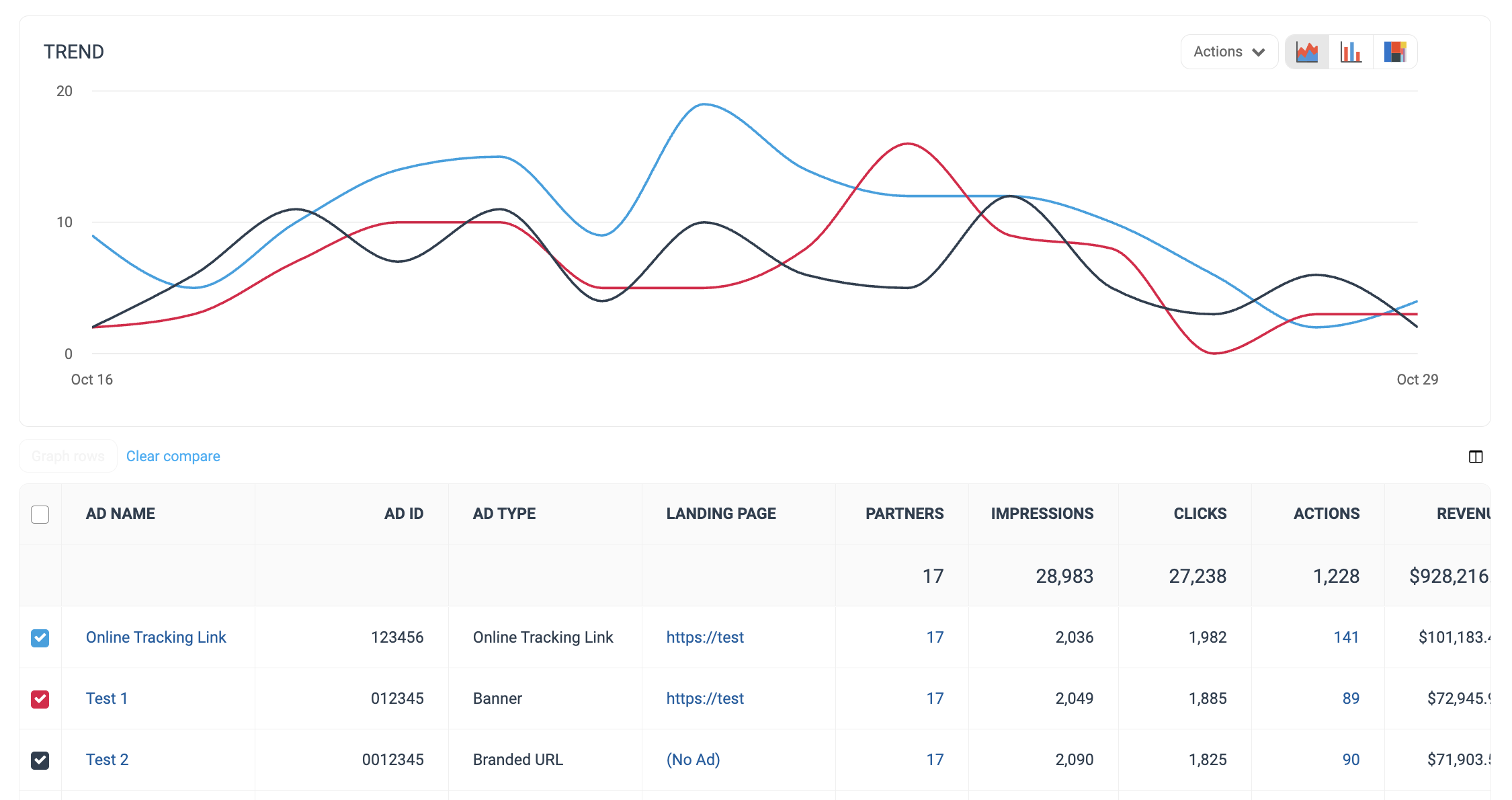Select clicks value 1,982
Image resolution: width=1512 pixels, height=800 pixels.
[x=1208, y=637]
